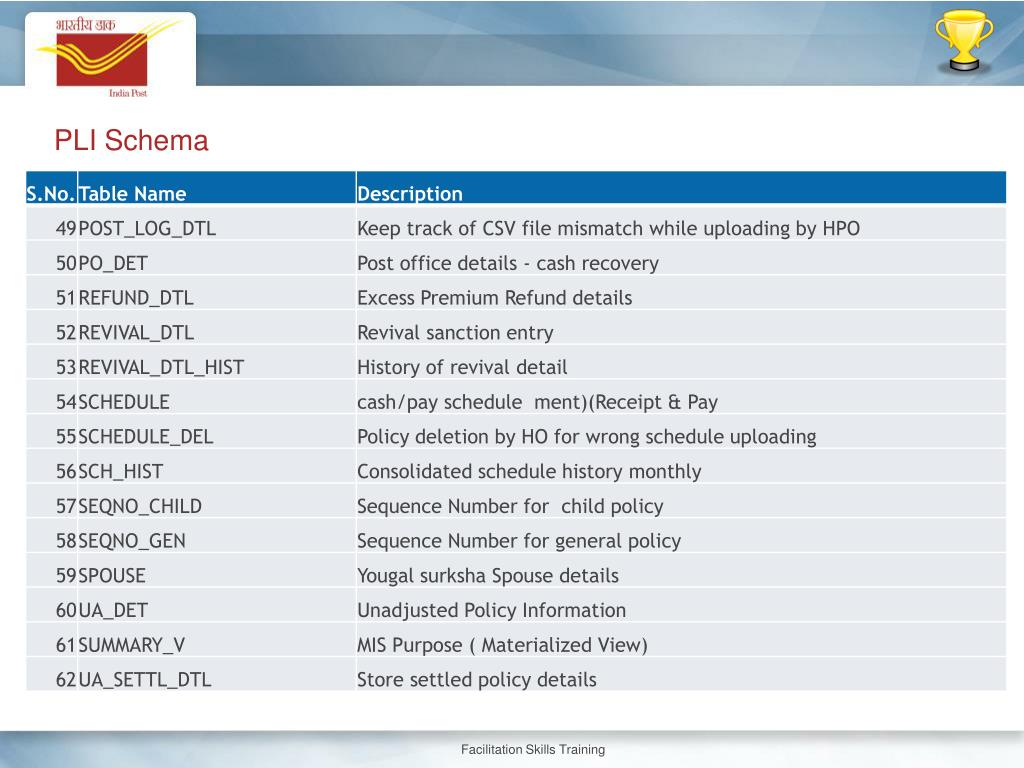Click serial number 58

(66, 540)
